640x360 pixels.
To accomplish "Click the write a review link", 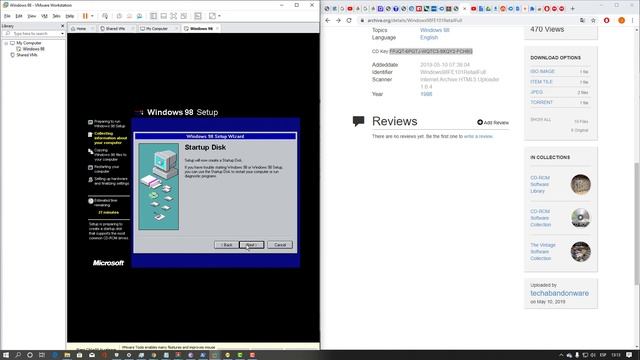I will tap(478, 136).
